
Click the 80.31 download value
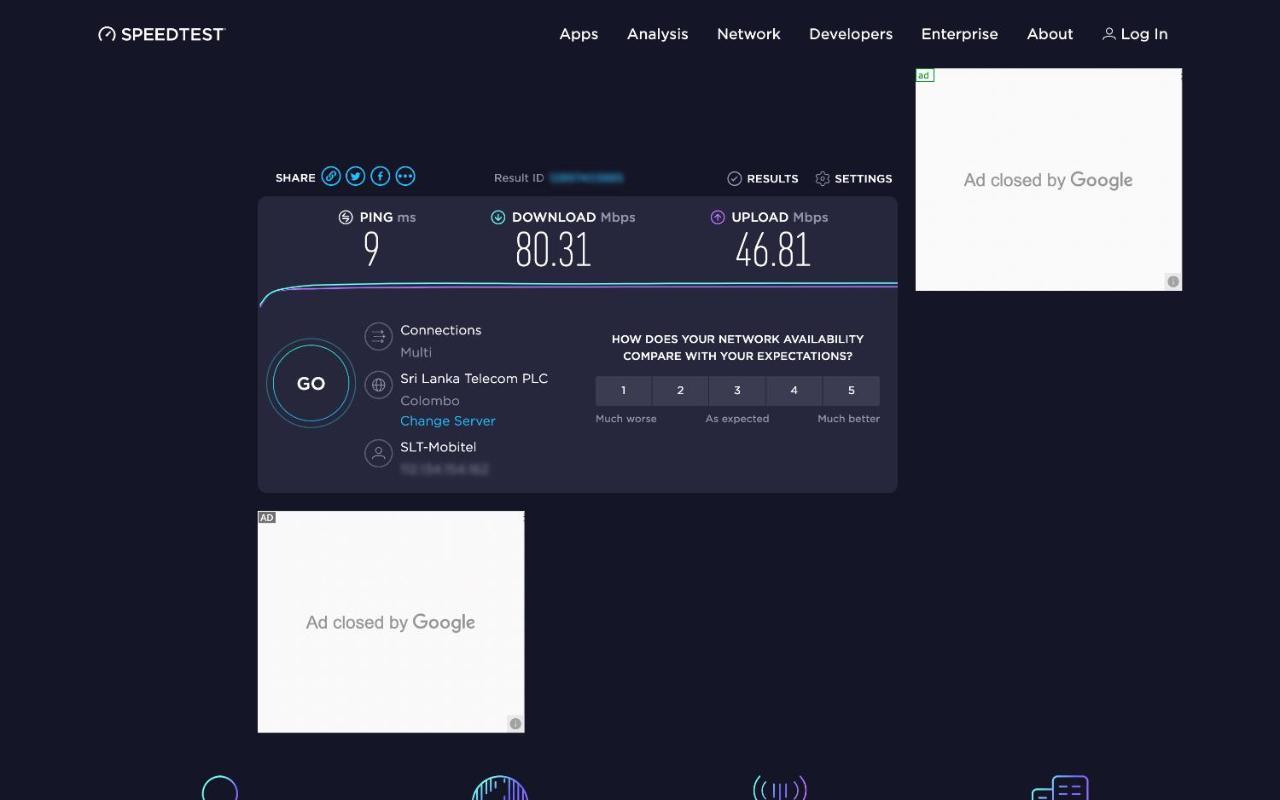(x=553, y=250)
